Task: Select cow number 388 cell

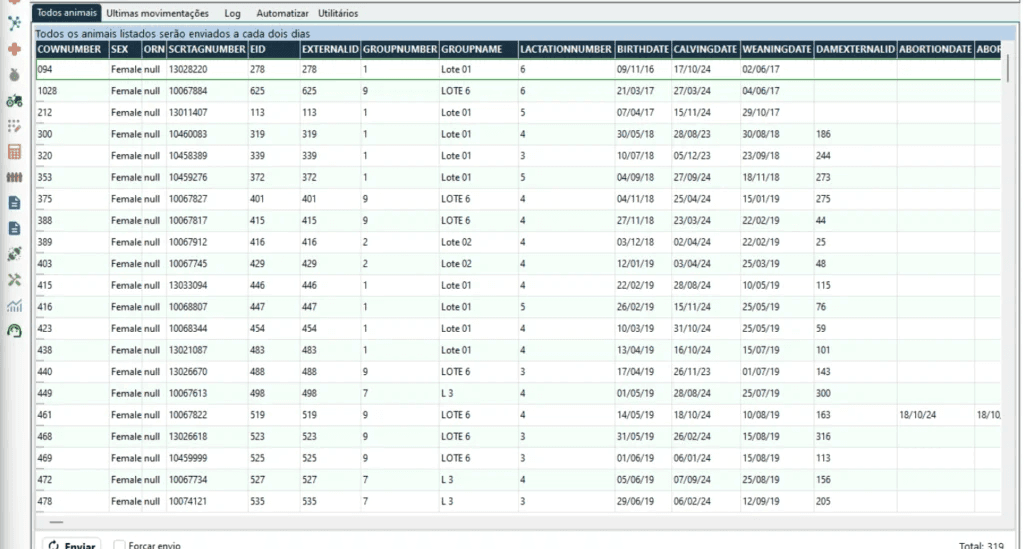Action: tap(72, 221)
